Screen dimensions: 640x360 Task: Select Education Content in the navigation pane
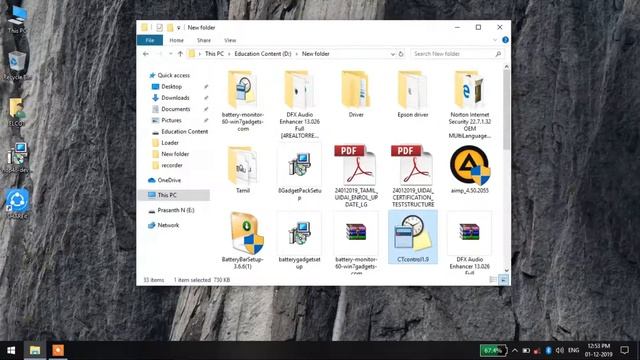(184, 131)
